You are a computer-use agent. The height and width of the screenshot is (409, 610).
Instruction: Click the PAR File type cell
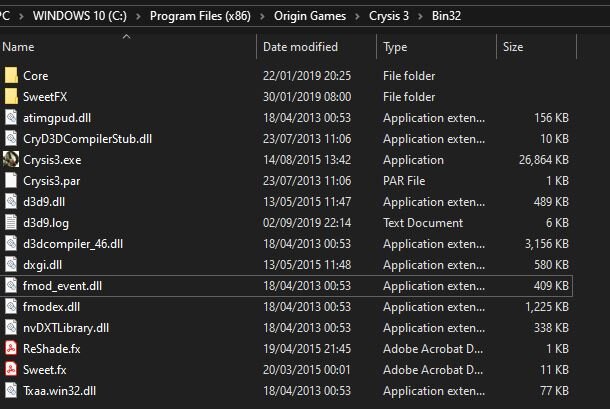(x=404, y=181)
